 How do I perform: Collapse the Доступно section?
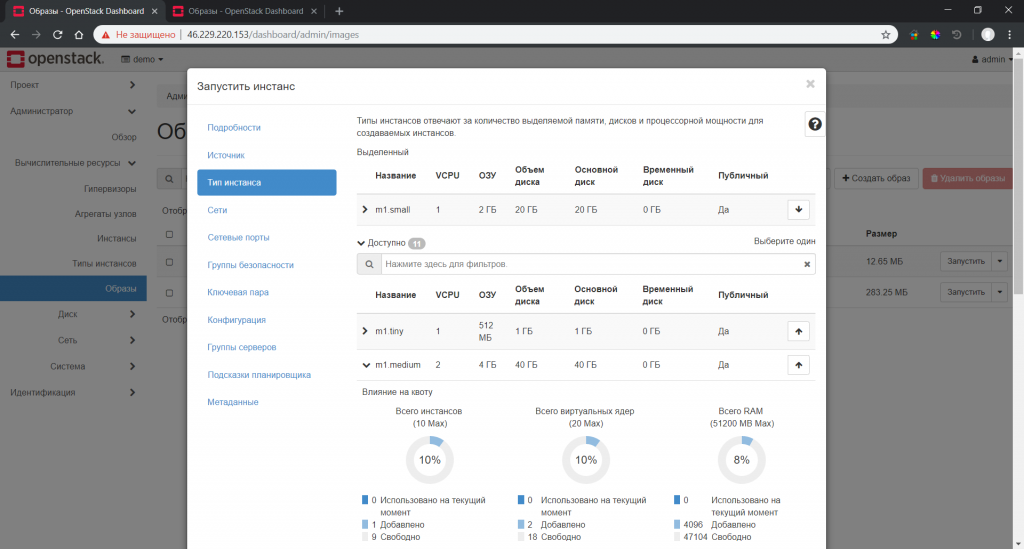coord(361,243)
